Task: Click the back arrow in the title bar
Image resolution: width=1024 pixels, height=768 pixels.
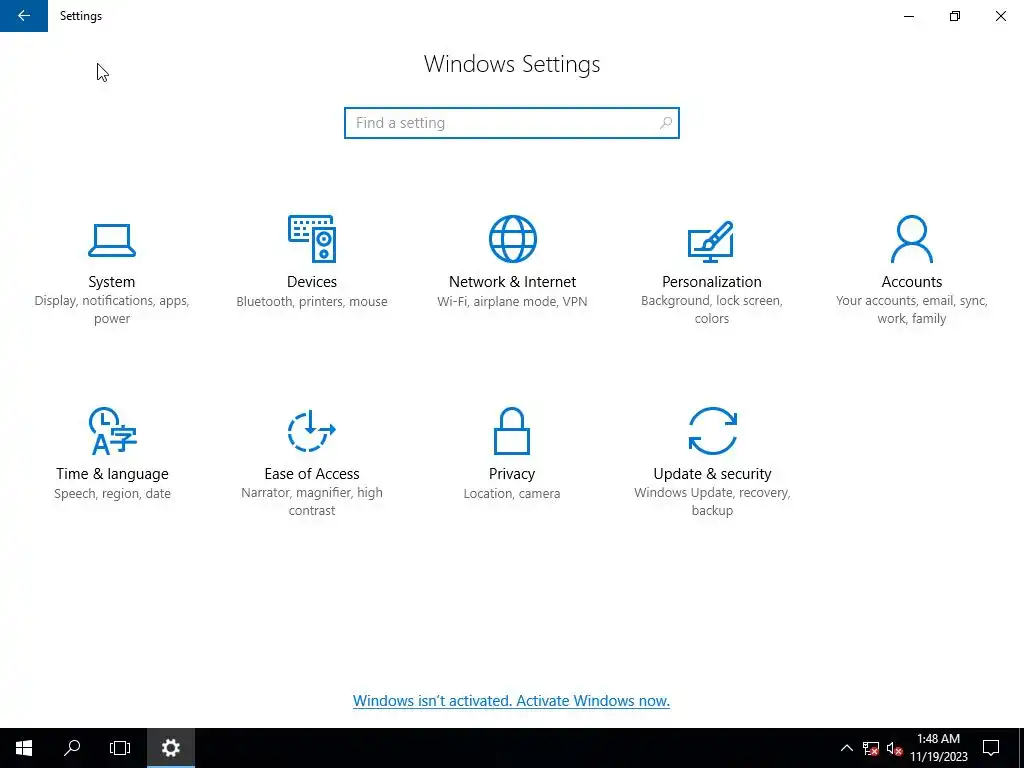Action: pos(24,16)
